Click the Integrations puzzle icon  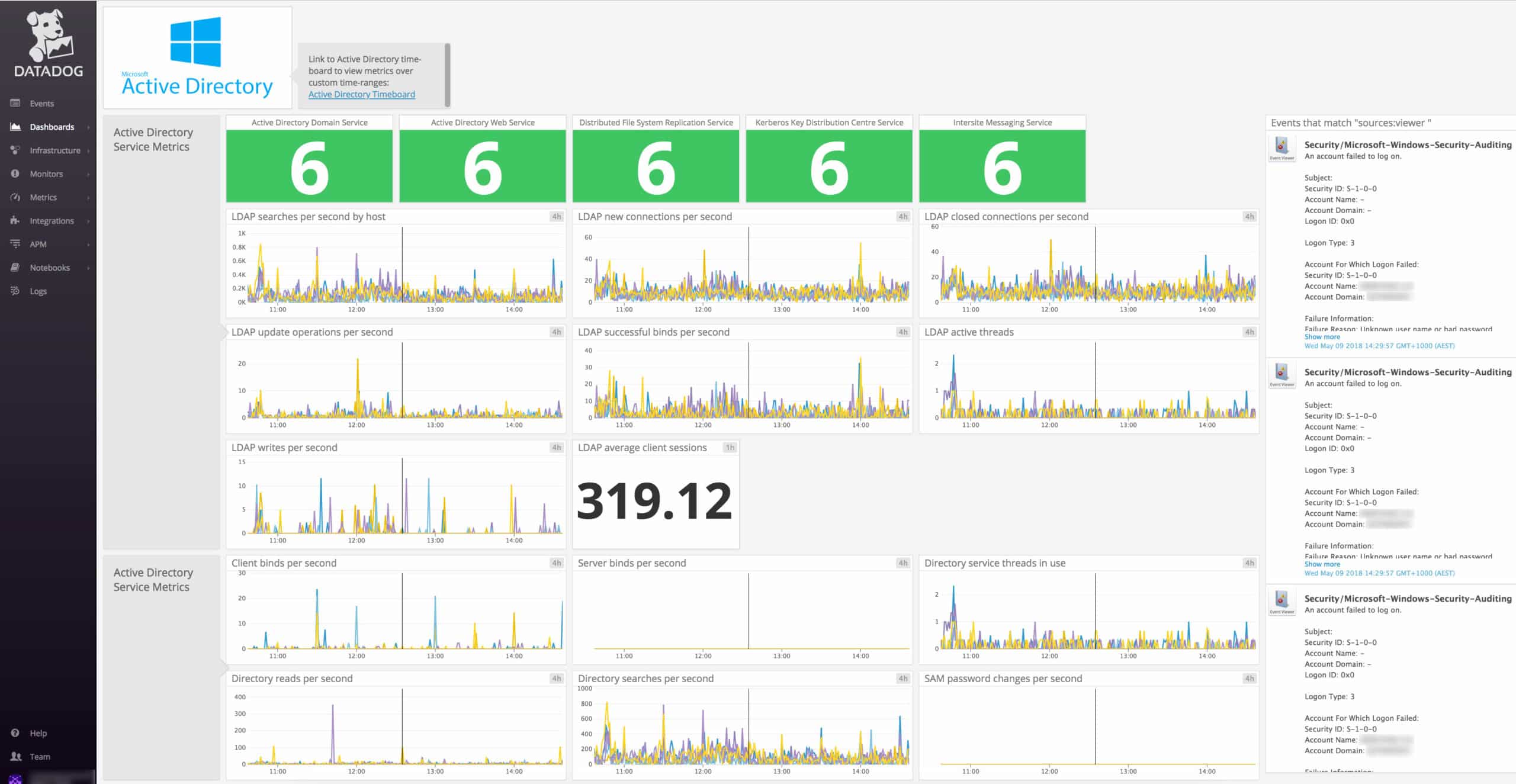(15, 220)
